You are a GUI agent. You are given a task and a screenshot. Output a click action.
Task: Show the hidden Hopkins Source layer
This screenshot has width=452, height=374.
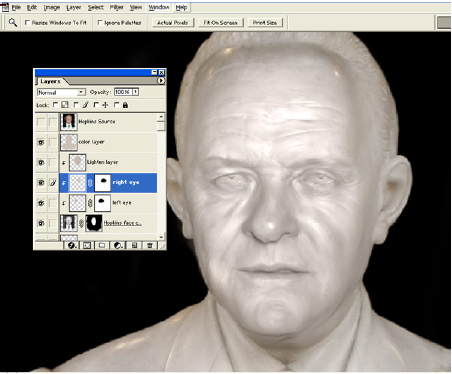click(41, 122)
